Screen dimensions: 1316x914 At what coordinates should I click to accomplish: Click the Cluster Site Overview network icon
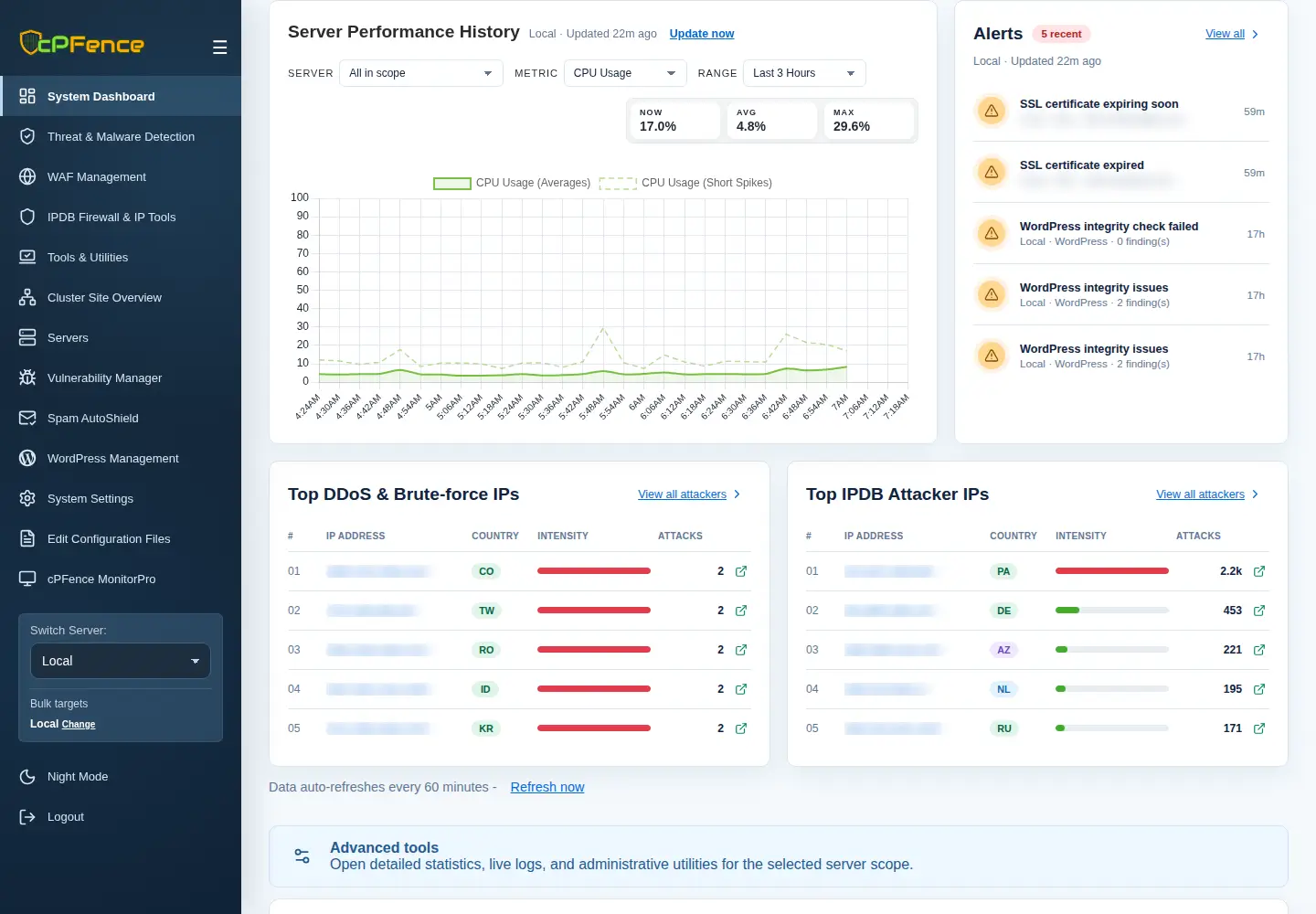pyautogui.click(x=27, y=297)
